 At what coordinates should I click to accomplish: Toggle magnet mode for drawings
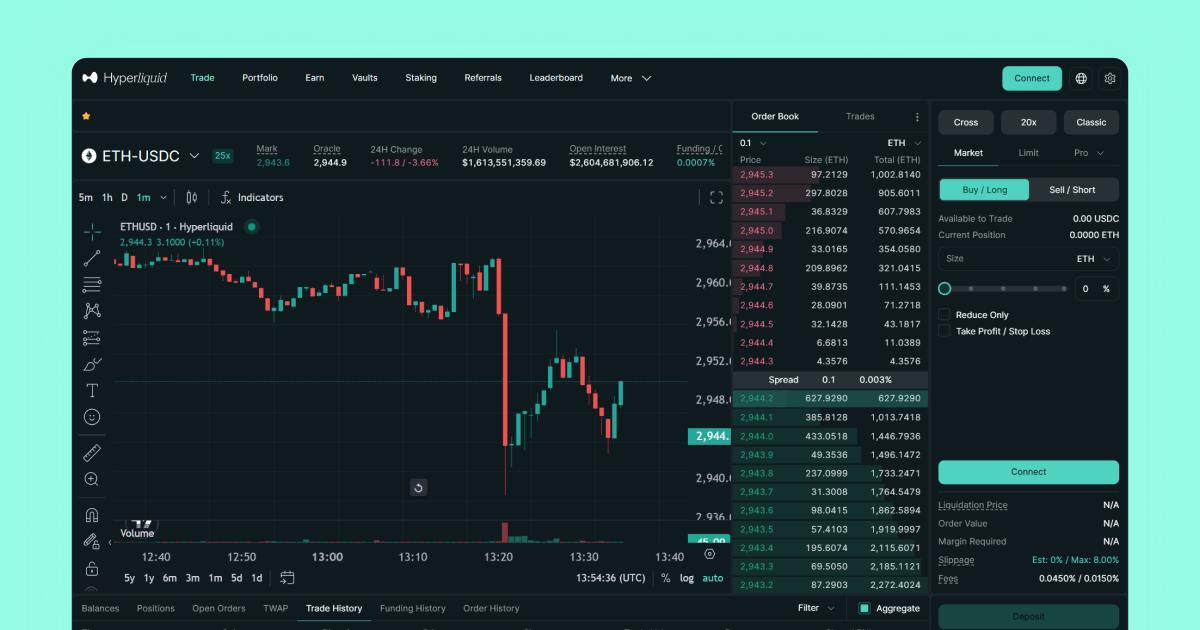(x=92, y=516)
